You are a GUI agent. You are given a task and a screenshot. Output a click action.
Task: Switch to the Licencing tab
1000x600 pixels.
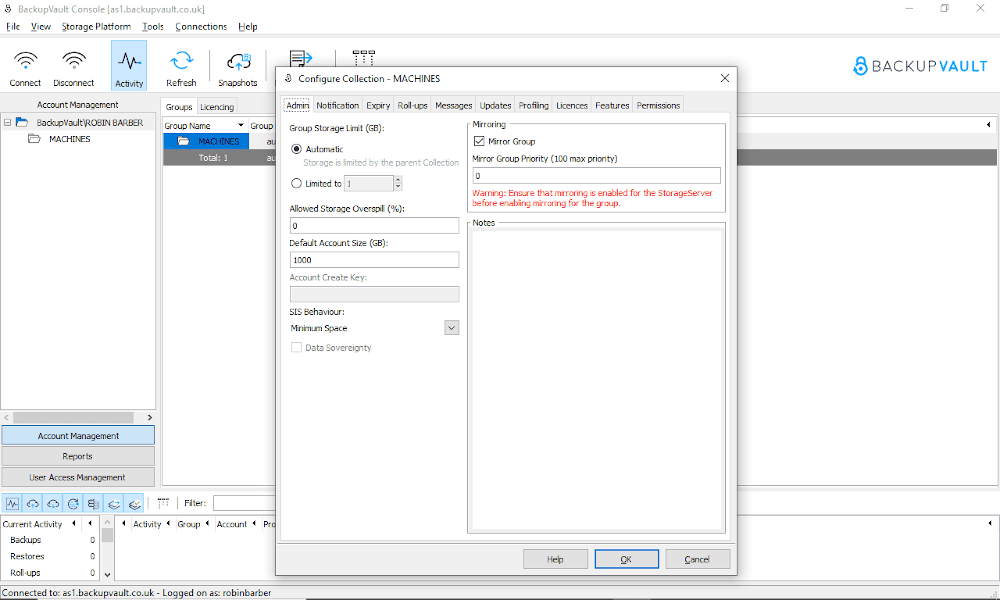click(217, 107)
